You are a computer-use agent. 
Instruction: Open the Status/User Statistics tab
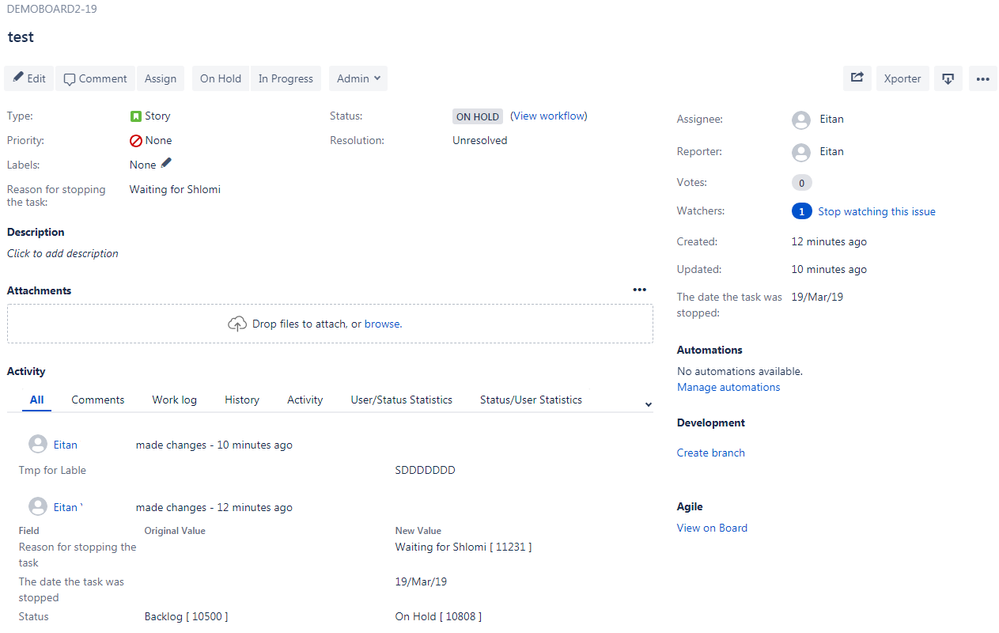click(x=531, y=400)
